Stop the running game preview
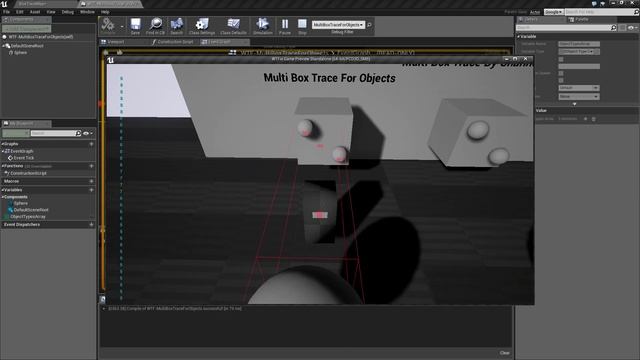This screenshot has height=360, width=640. click(x=302, y=25)
